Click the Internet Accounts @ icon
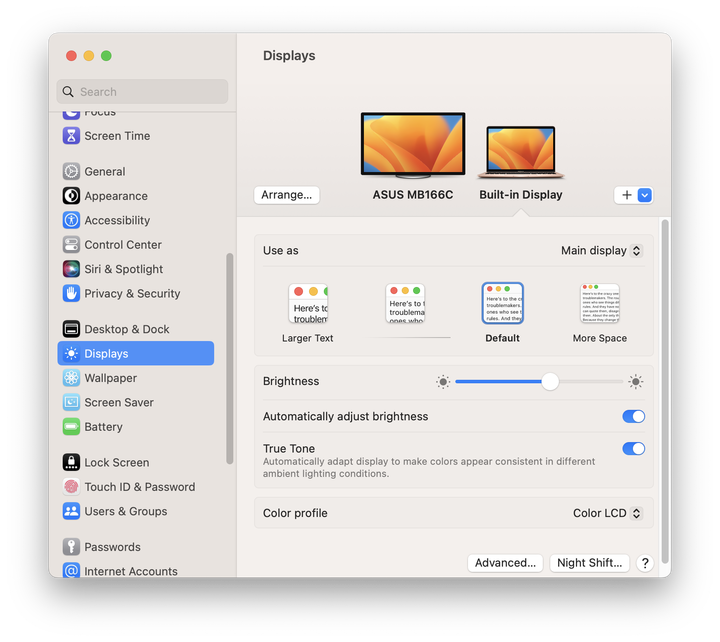 point(71,570)
